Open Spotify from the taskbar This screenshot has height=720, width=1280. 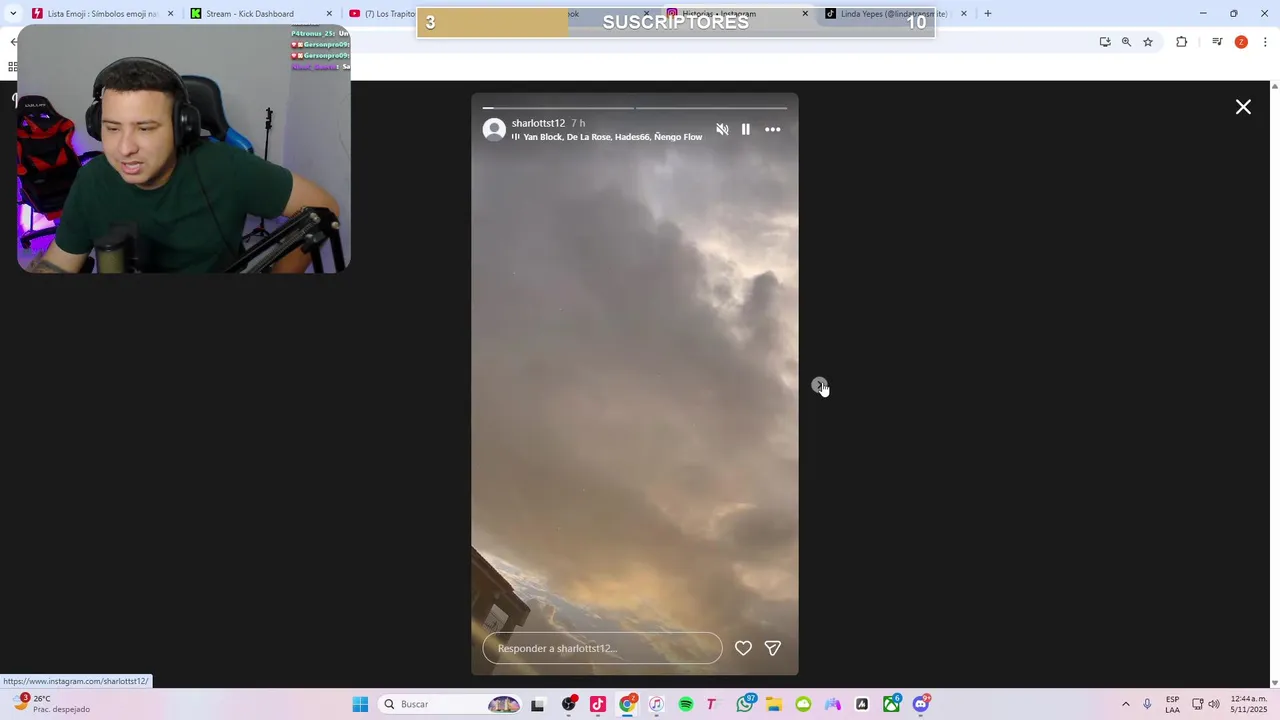(686, 704)
